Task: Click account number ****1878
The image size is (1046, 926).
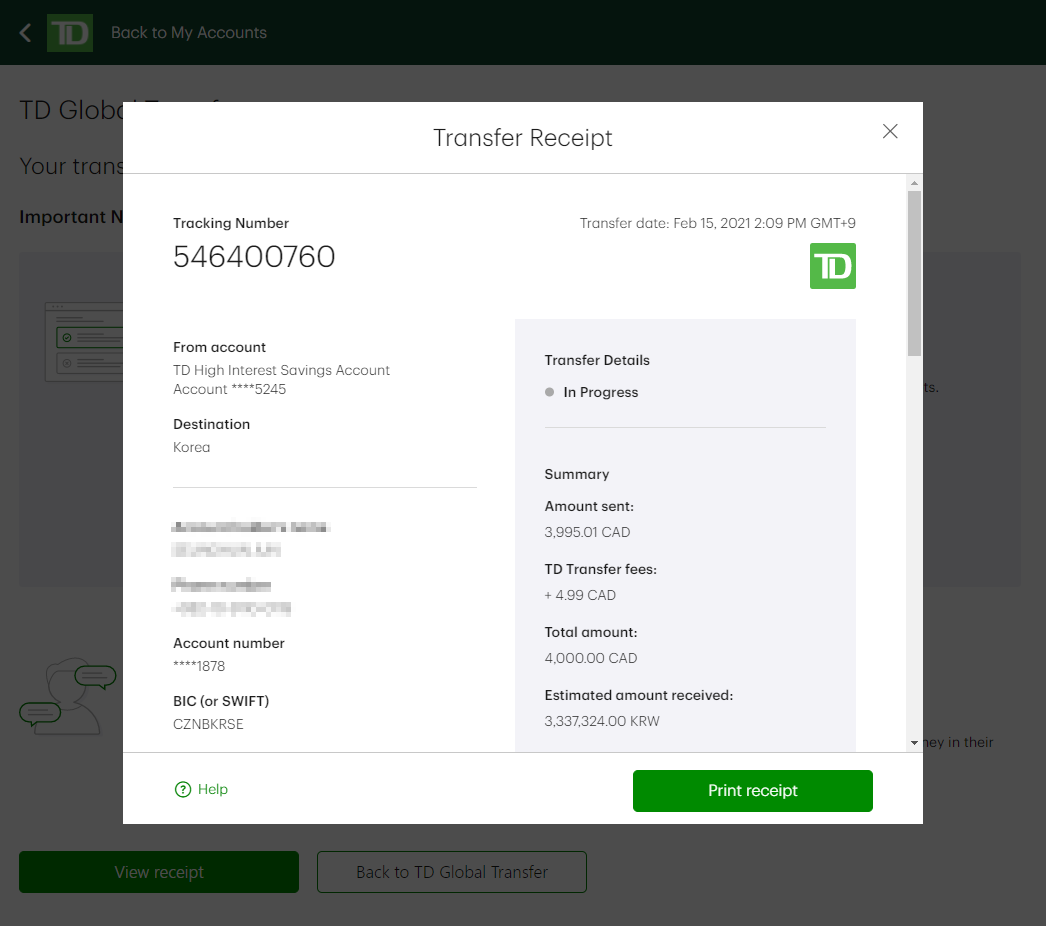Action: [x=199, y=666]
